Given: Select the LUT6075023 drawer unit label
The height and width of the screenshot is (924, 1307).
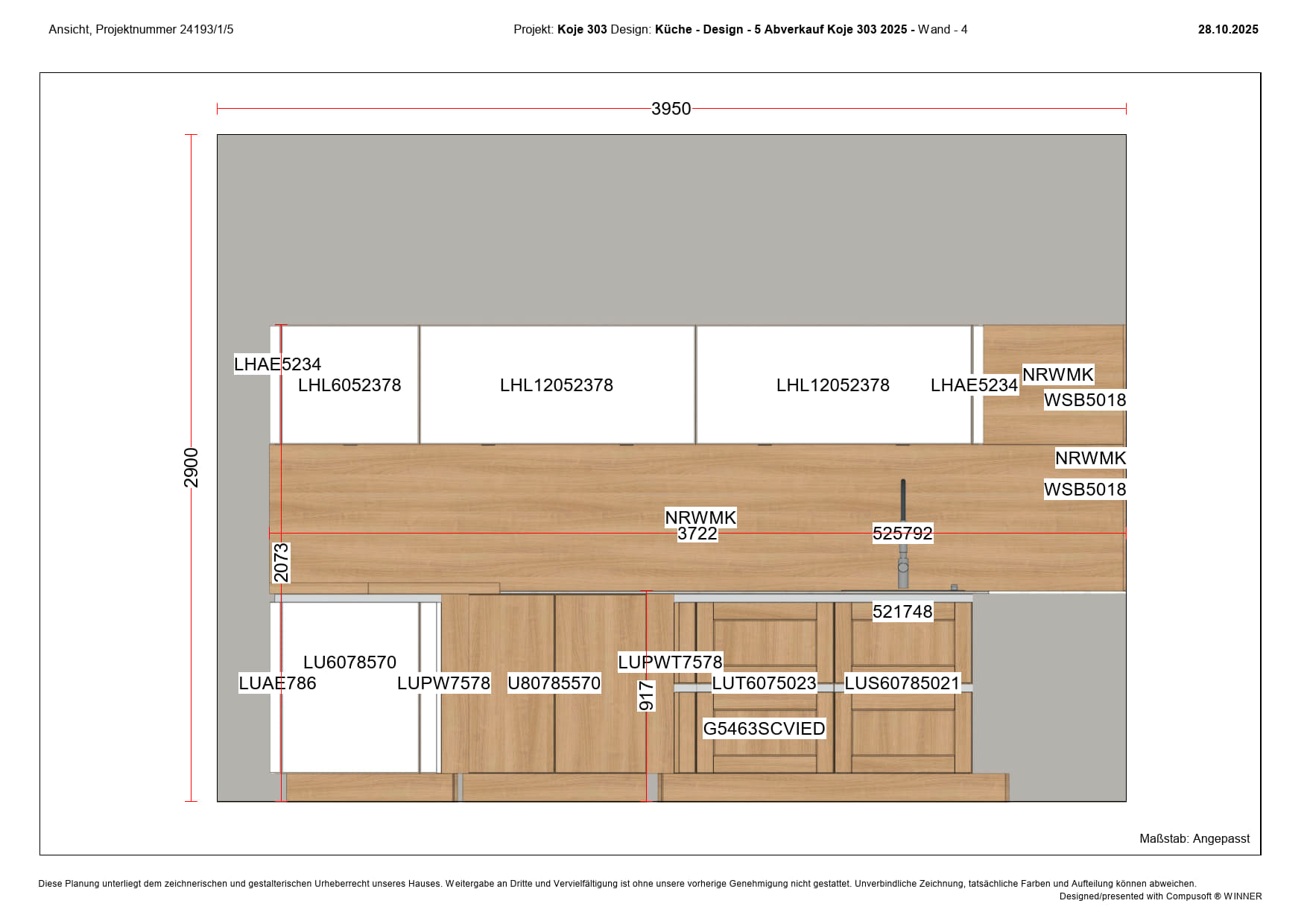Looking at the screenshot, I should pos(764,683).
